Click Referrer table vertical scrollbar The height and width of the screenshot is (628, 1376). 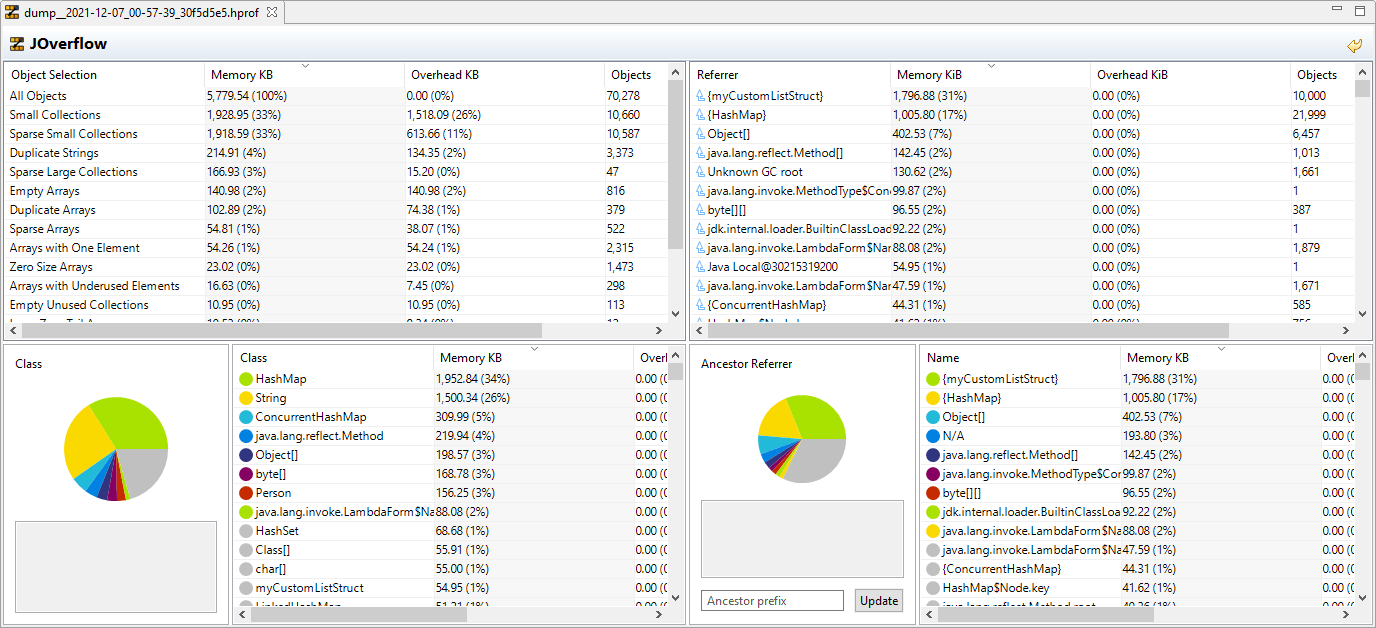tap(1362, 88)
